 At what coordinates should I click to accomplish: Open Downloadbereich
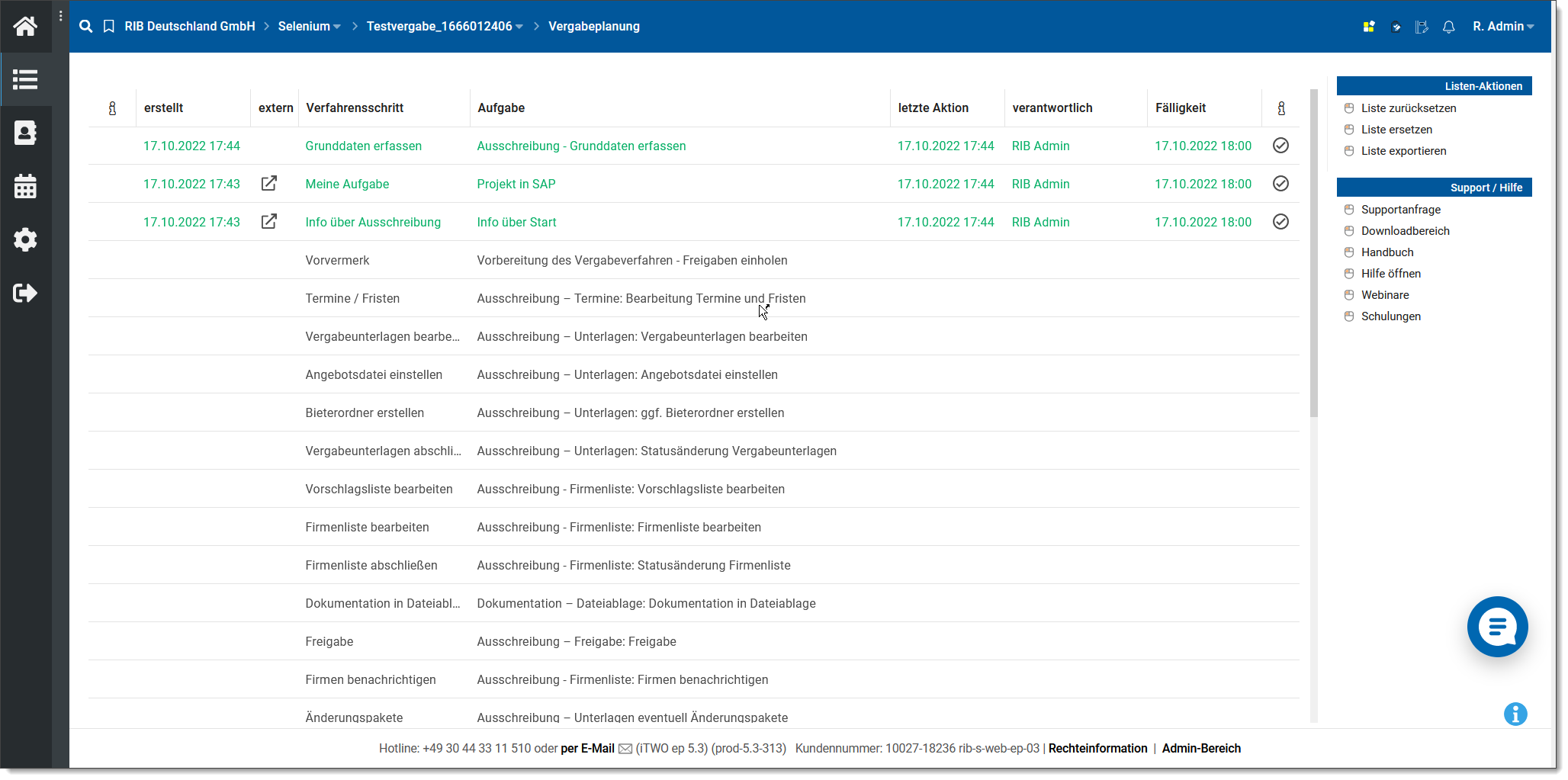point(1406,231)
